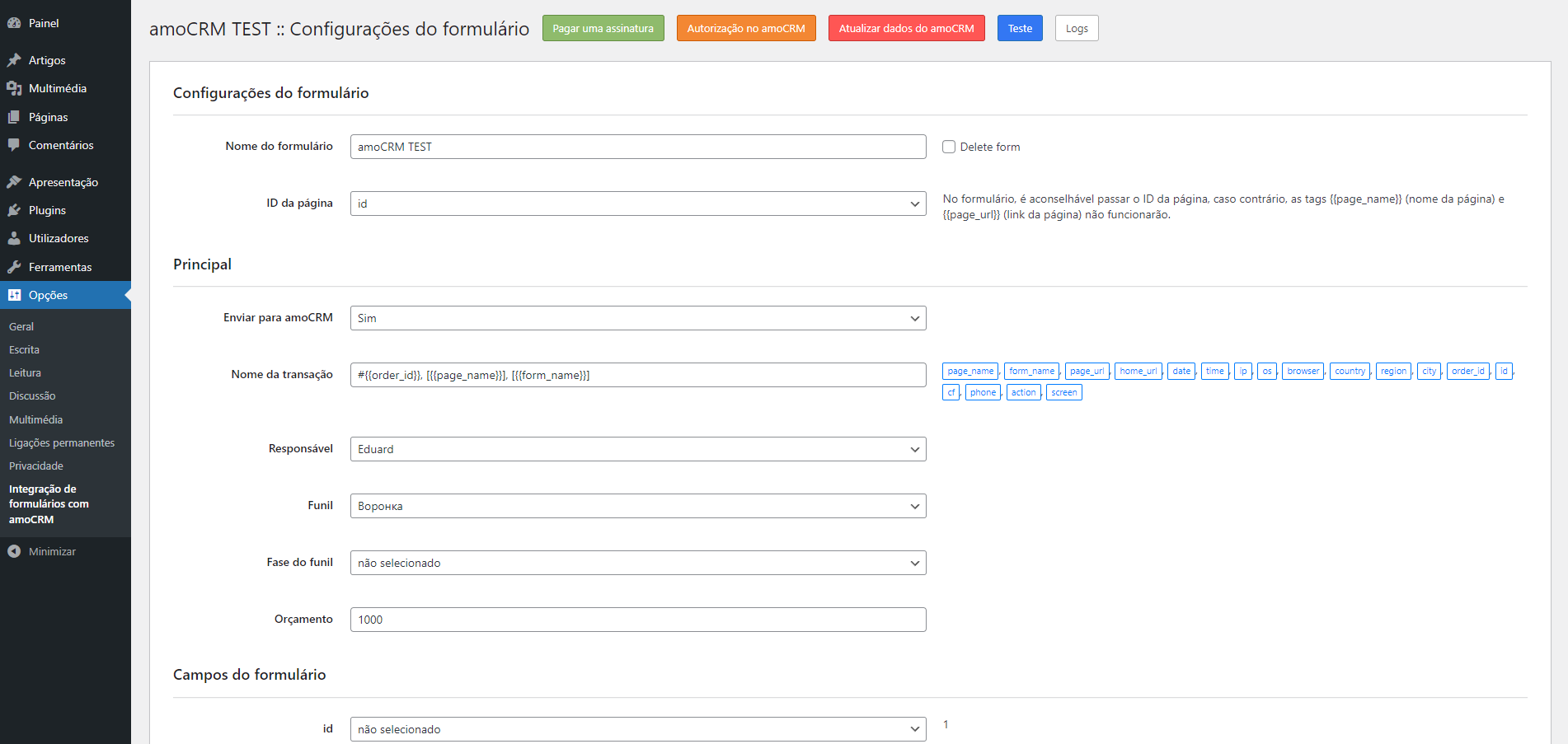Go to Ligações permanentes submenu item
1568x744 pixels.
62,442
